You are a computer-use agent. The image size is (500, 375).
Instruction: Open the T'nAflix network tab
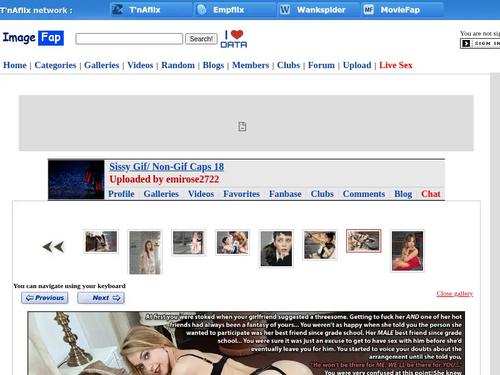[x=150, y=10]
